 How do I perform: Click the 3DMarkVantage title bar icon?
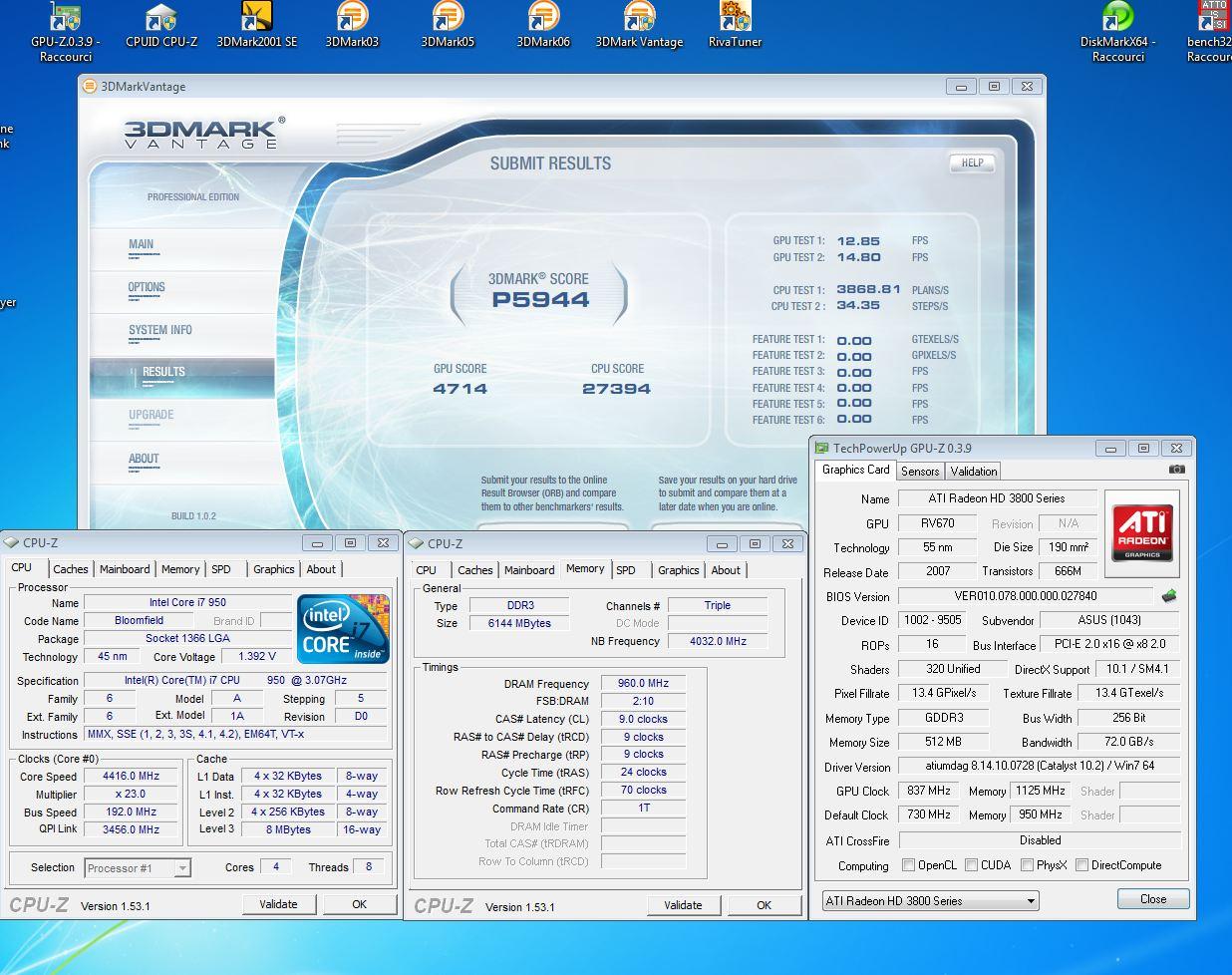tap(91, 87)
